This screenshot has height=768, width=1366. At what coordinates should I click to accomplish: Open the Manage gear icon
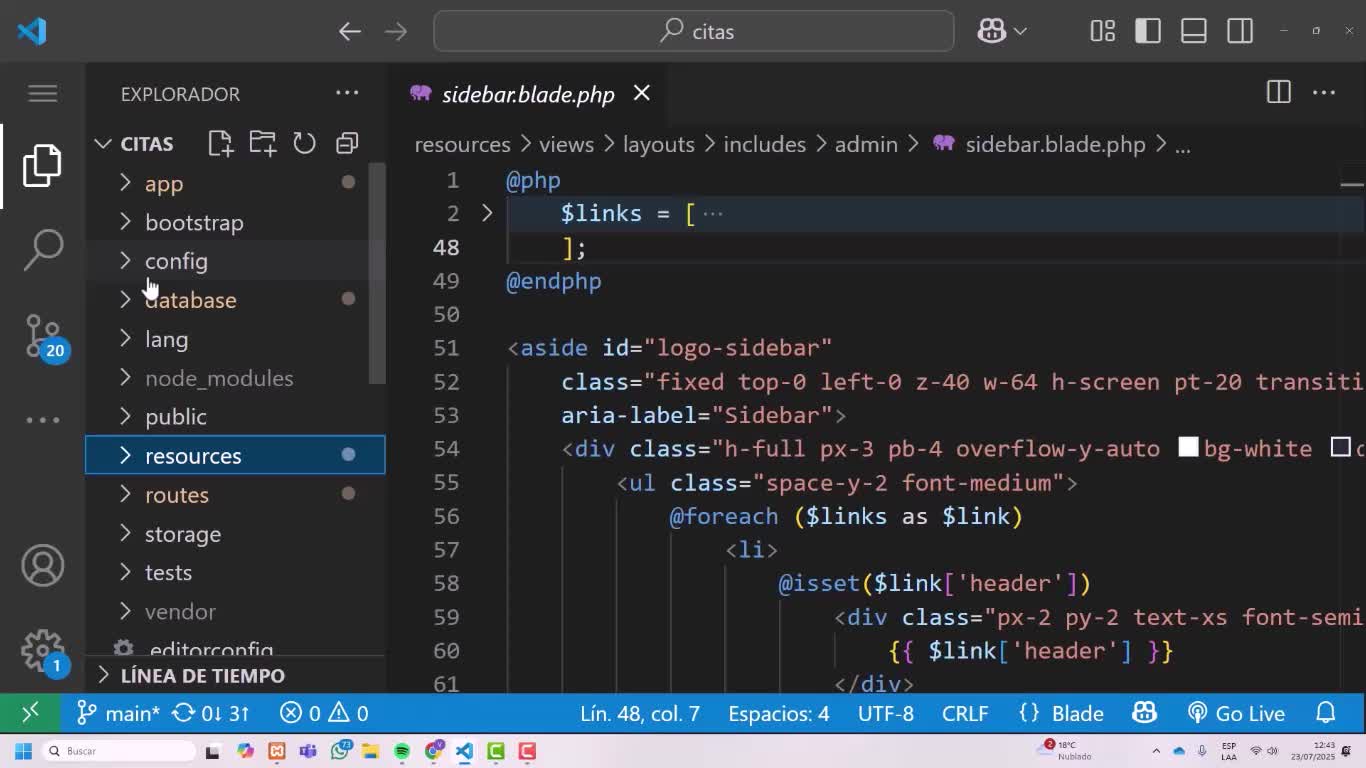pyautogui.click(x=44, y=651)
